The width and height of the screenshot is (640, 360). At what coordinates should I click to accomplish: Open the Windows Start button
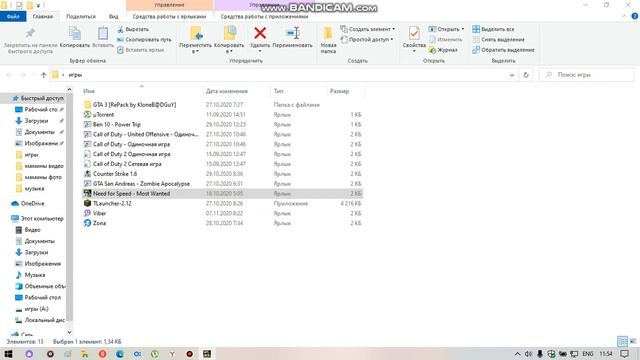[8, 353]
